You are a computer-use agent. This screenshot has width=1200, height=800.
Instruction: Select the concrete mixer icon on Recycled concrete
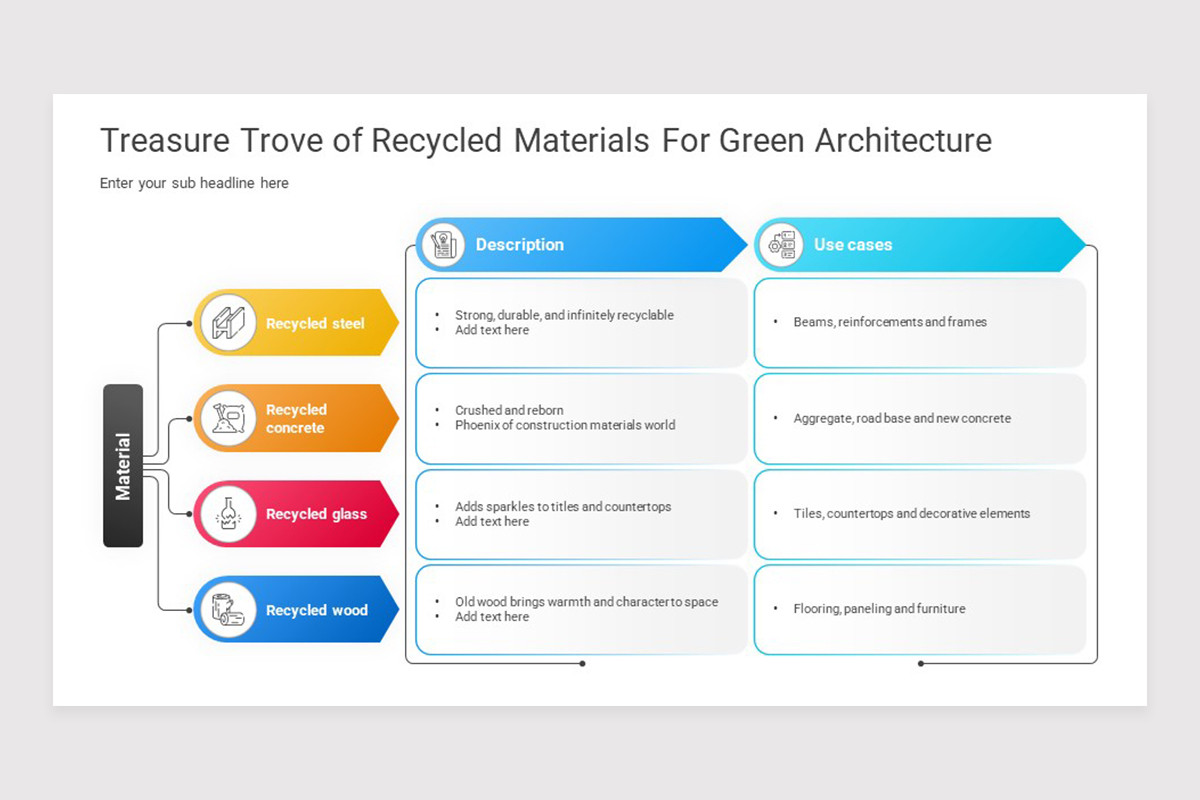[226, 418]
